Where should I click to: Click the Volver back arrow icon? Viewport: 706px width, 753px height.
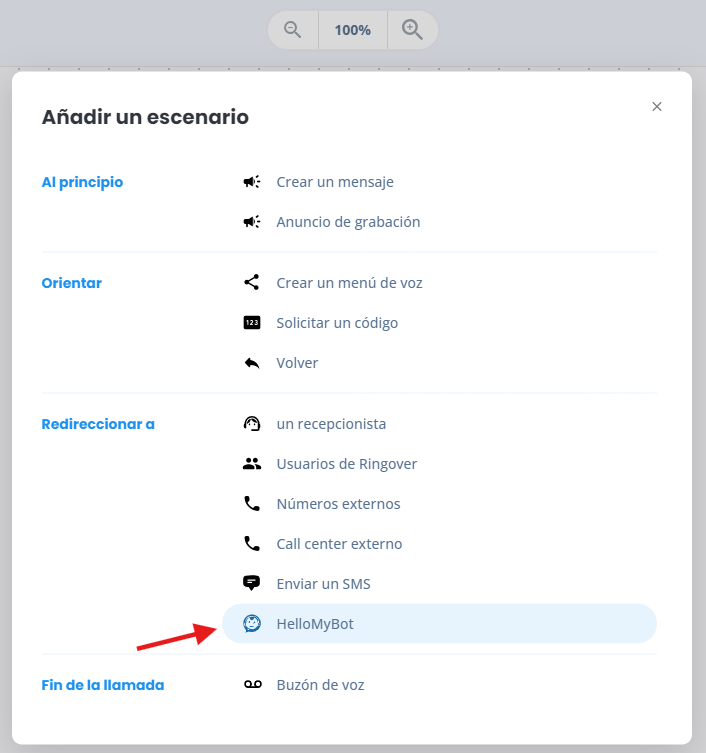click(252, 363)
